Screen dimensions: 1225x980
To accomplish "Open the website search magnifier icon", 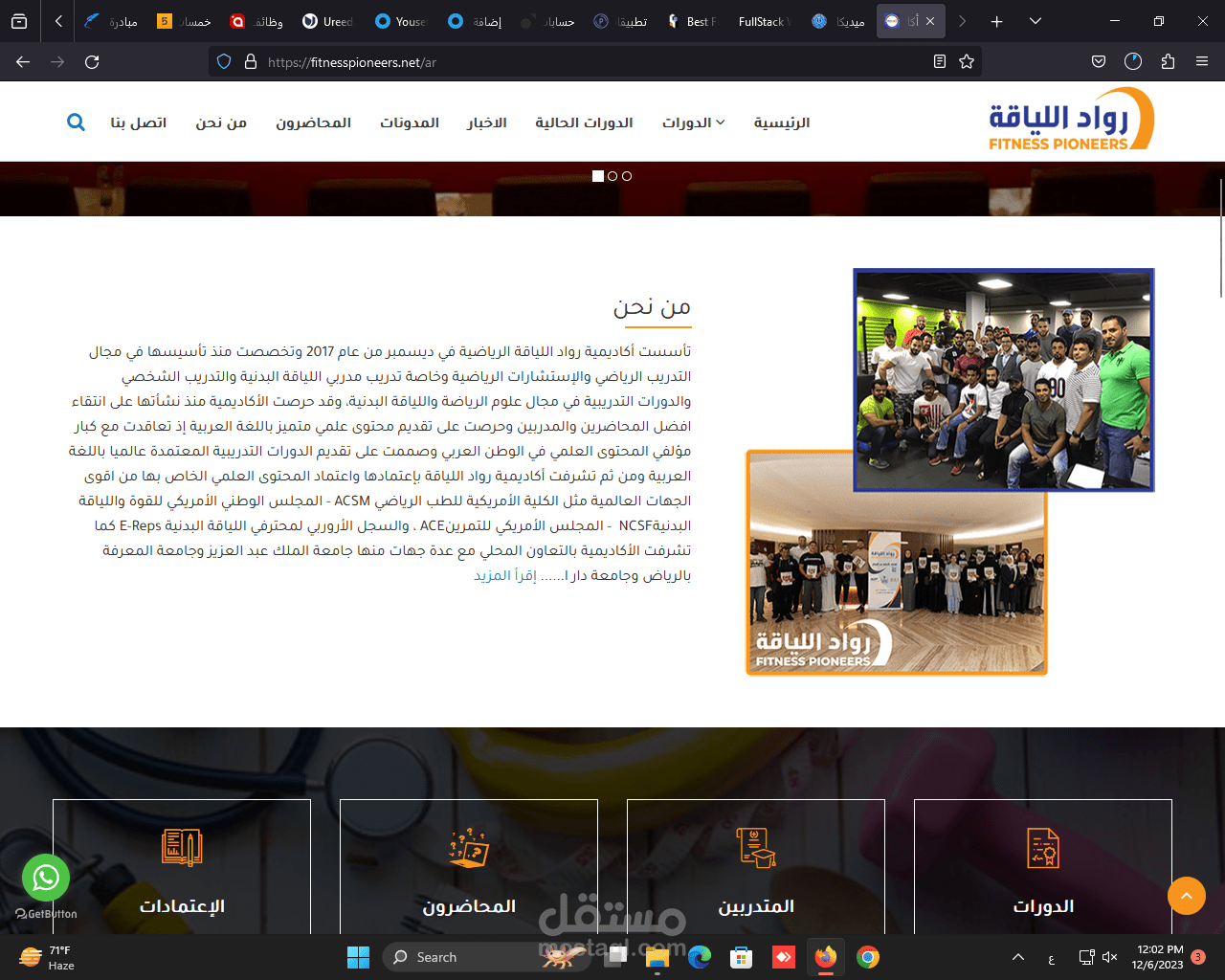I will [x=76, y=122].
